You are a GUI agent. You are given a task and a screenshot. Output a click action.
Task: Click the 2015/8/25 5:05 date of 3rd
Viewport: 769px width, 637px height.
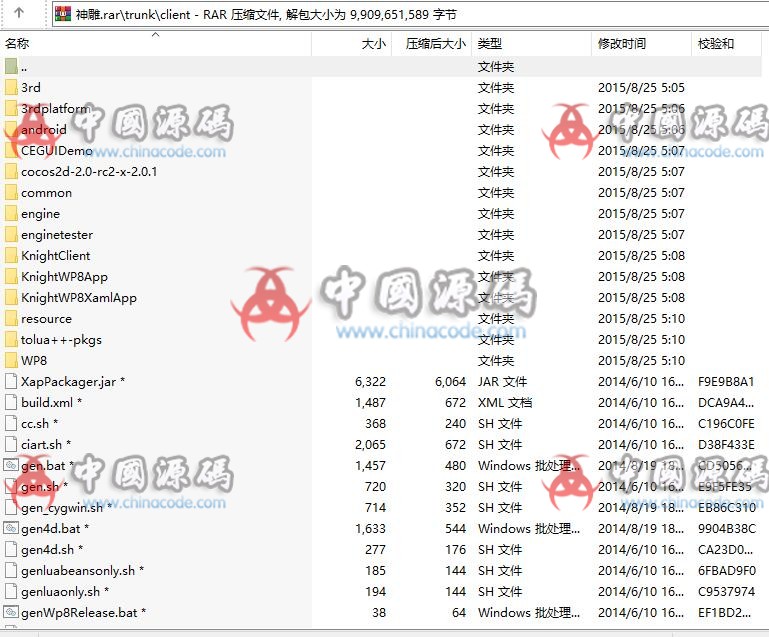pyautogui.click(x=641, y=87)
